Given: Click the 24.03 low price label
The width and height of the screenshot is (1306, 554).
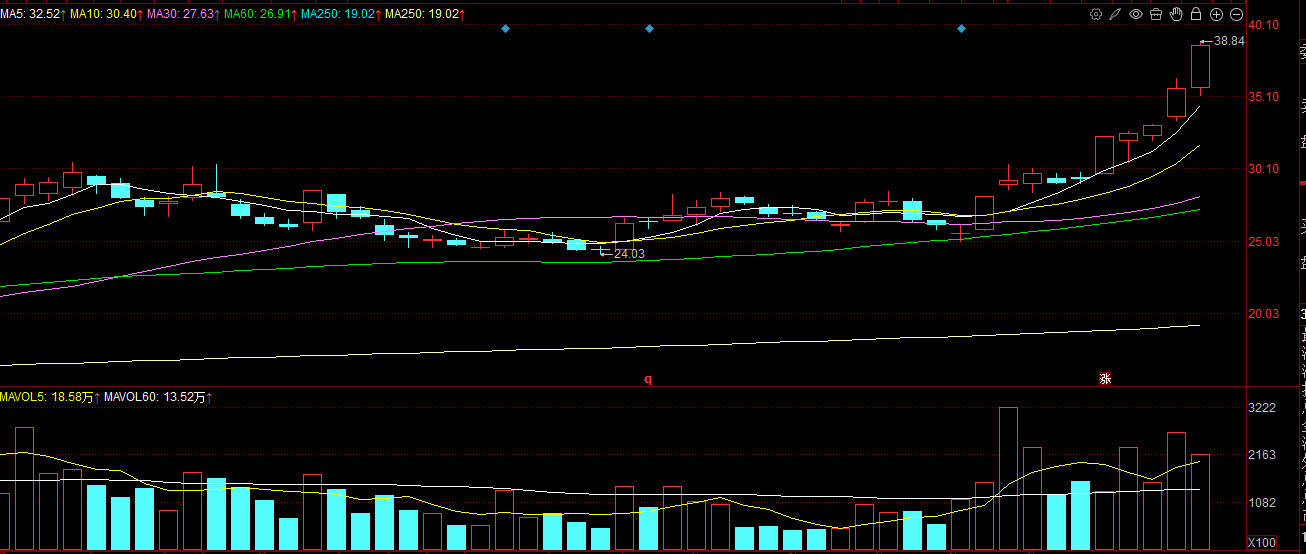Looking at the screenshot, I should (629, 254).
